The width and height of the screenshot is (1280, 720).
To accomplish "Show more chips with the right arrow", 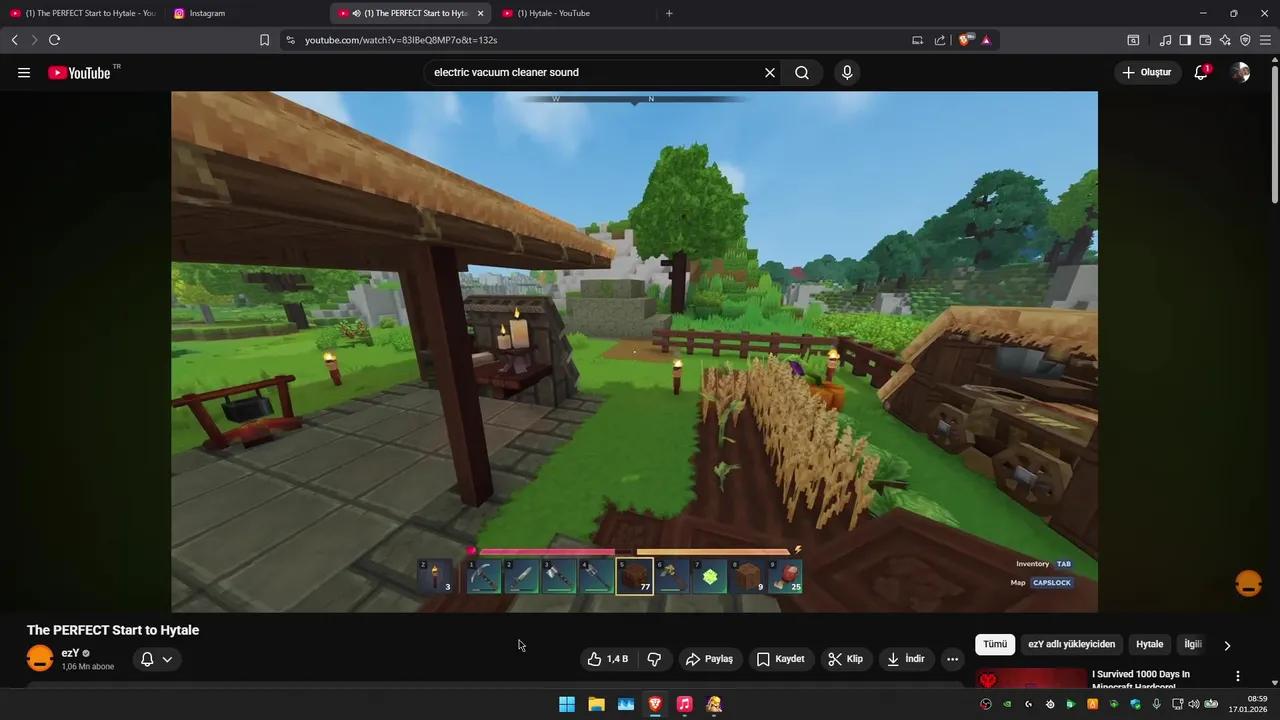I will pos(1227,645).
